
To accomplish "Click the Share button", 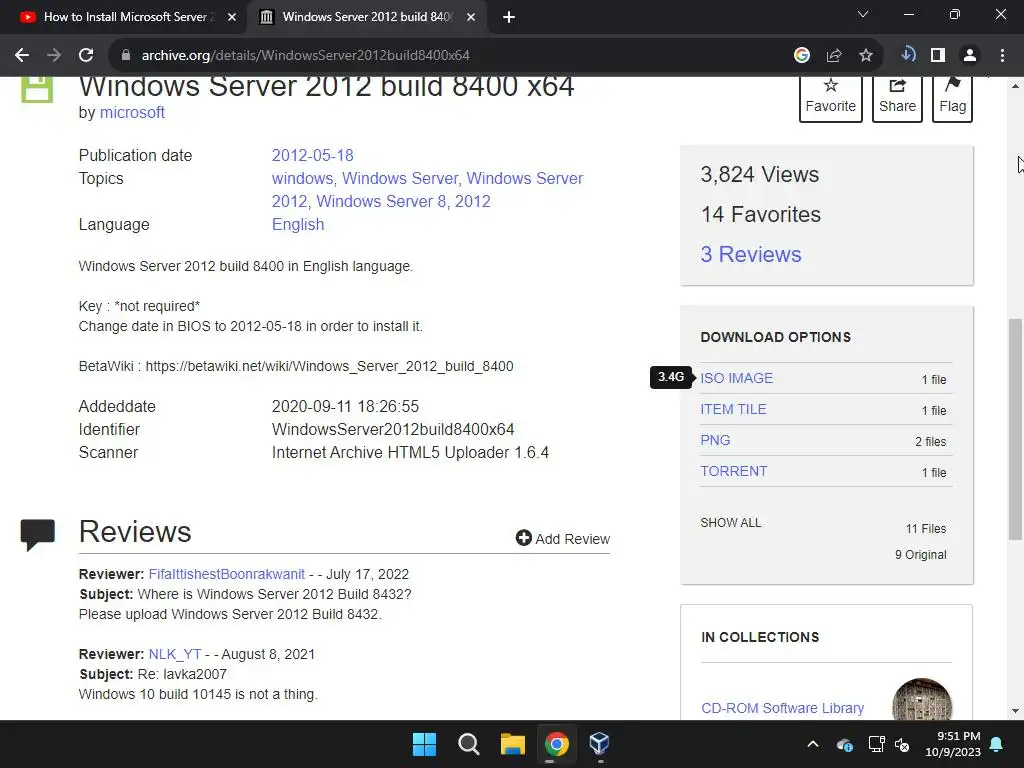I will point(897,97).
